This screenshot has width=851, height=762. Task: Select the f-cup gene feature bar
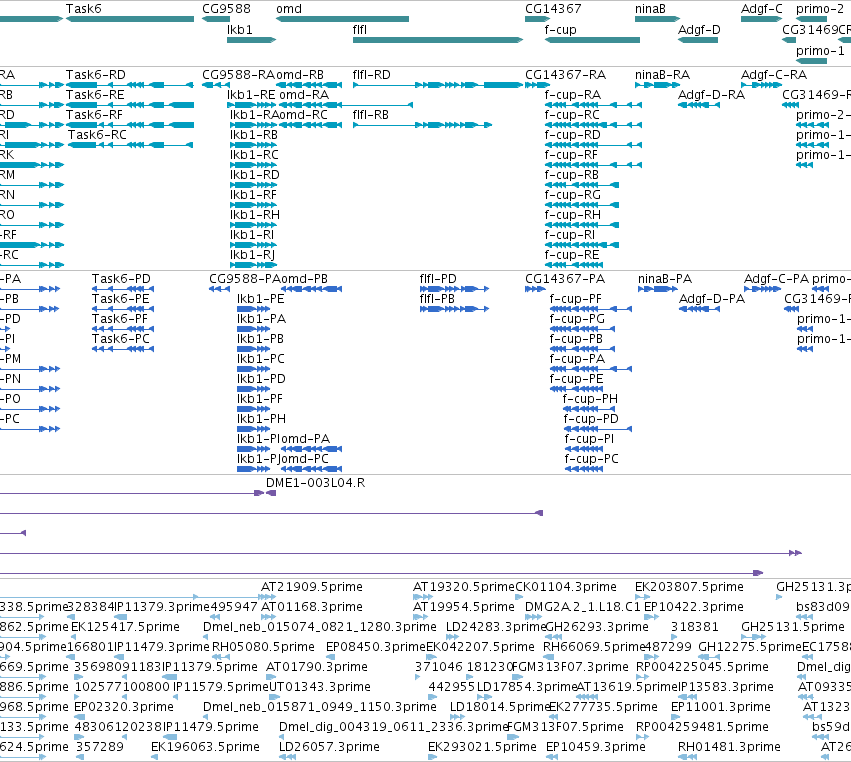592,40
